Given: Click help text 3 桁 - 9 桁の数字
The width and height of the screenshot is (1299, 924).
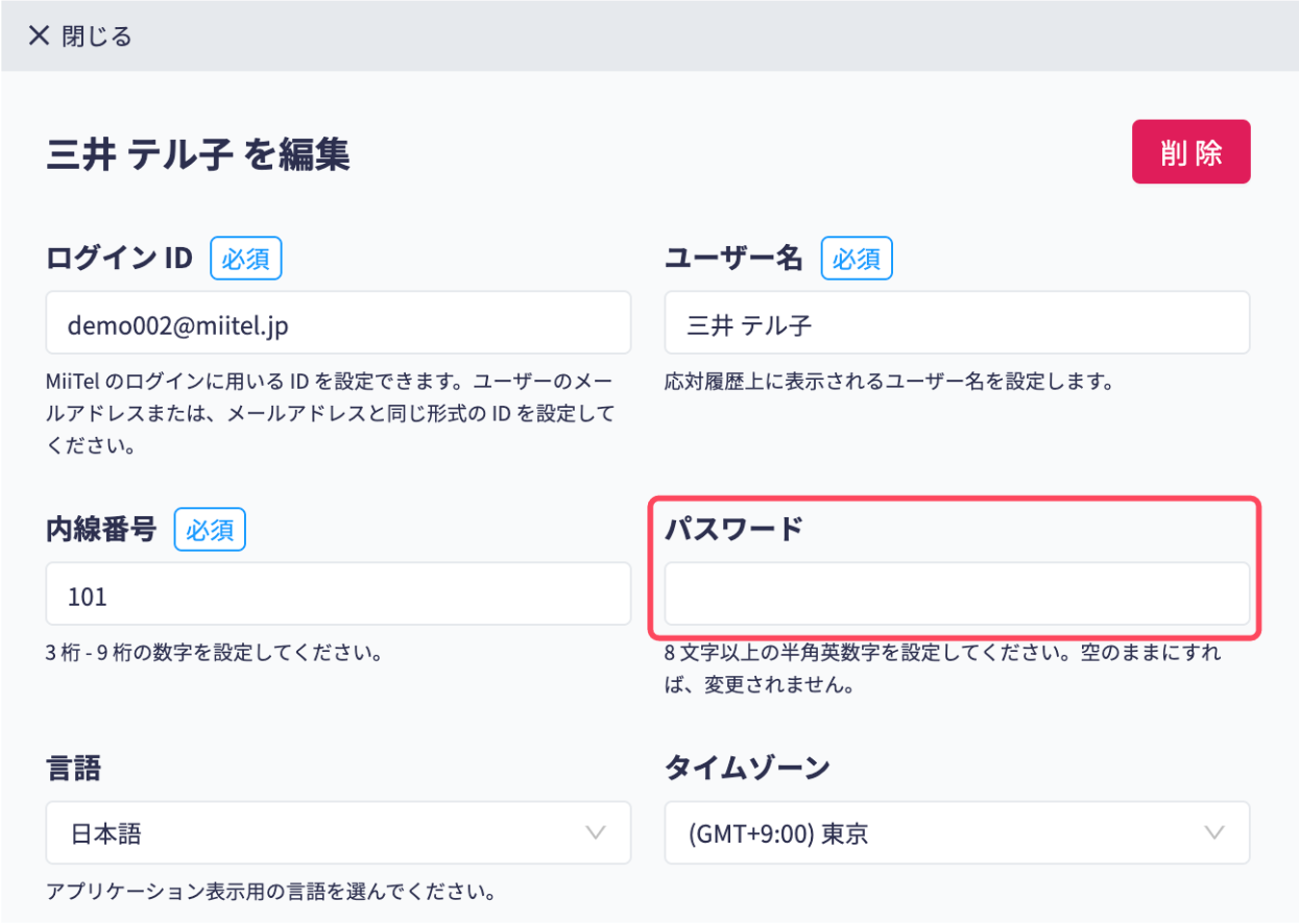Looking at the screenshot, I should point(214,652).
